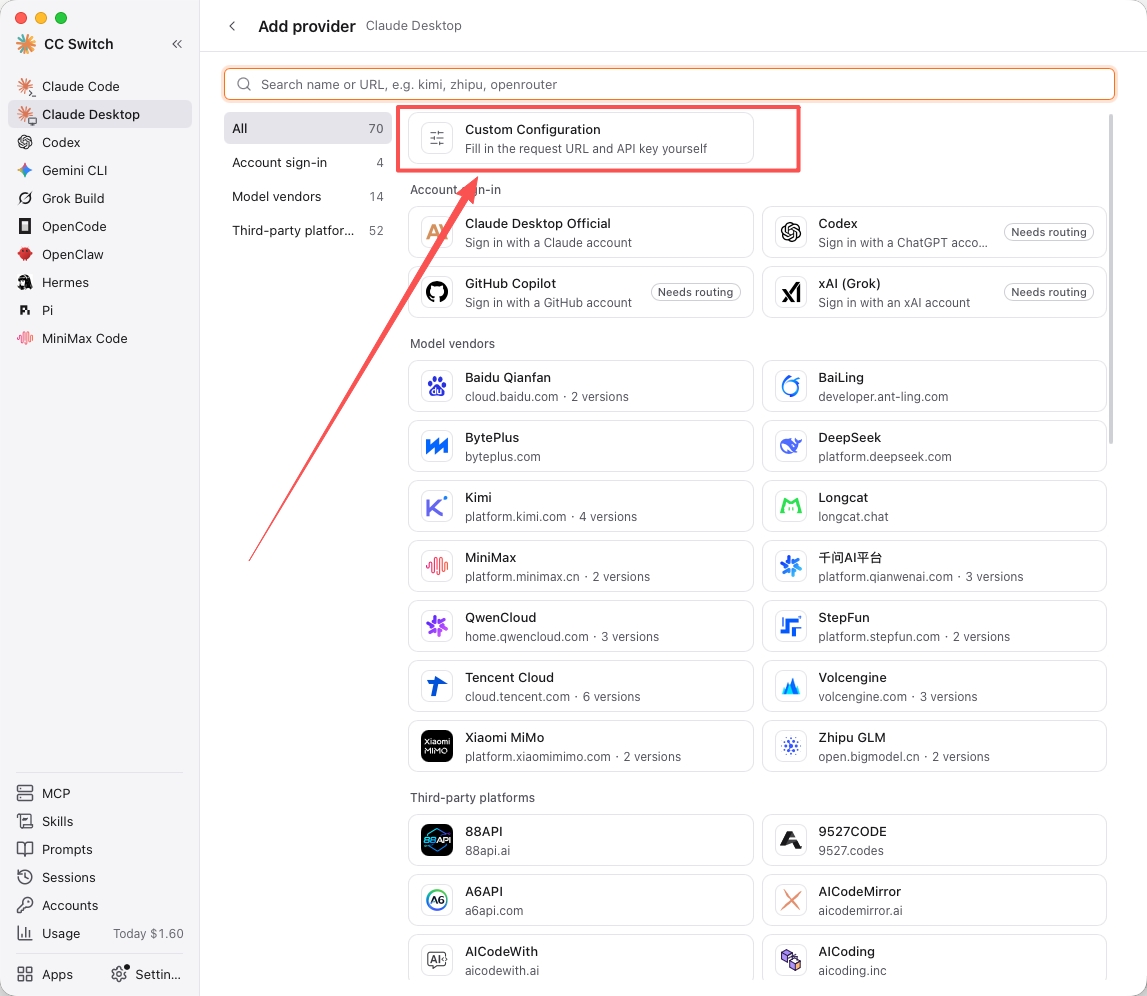
Task: Filter by Account sign-in category
Action: point(307,162)
